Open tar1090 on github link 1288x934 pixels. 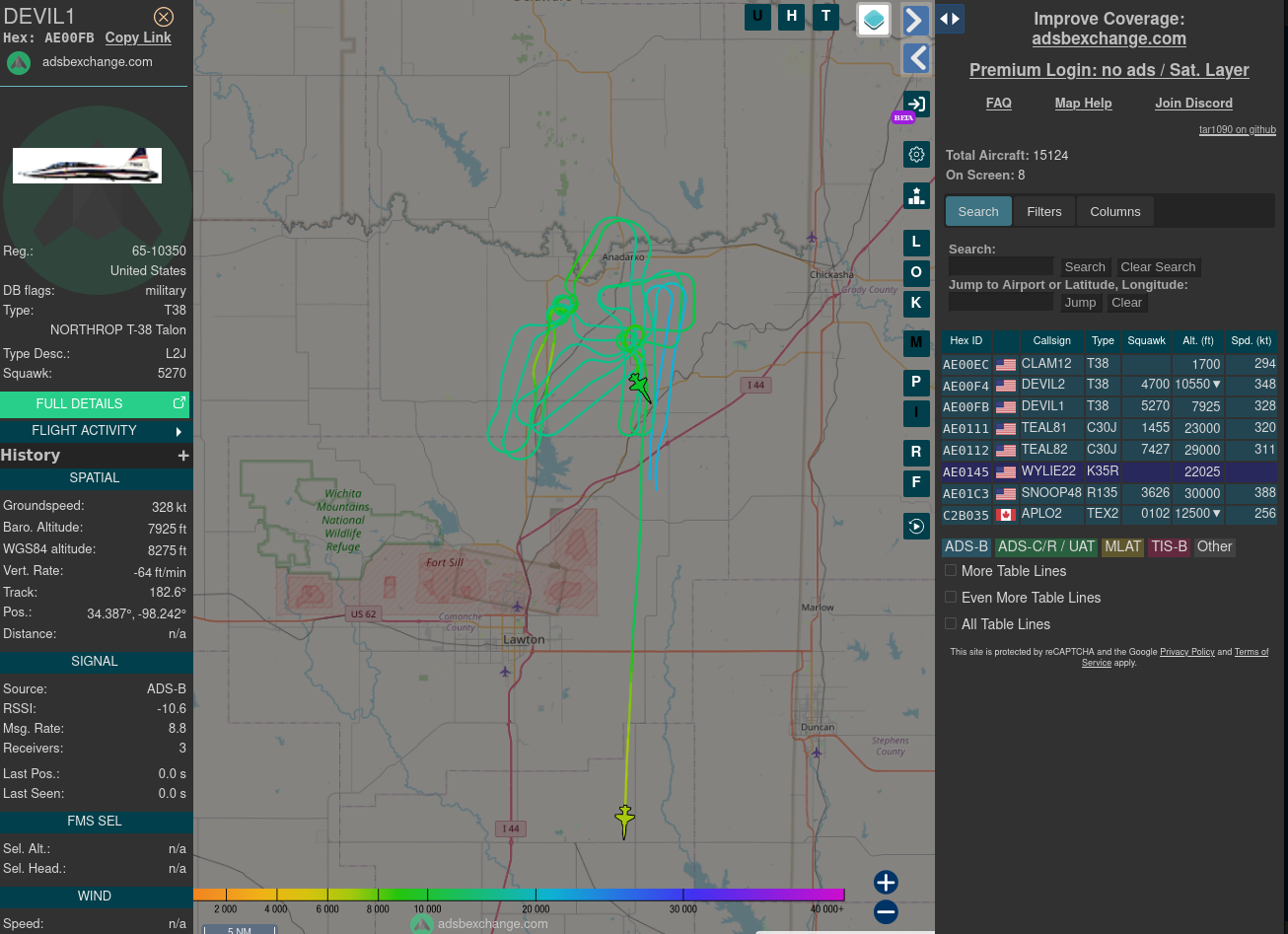point(1238,130)
